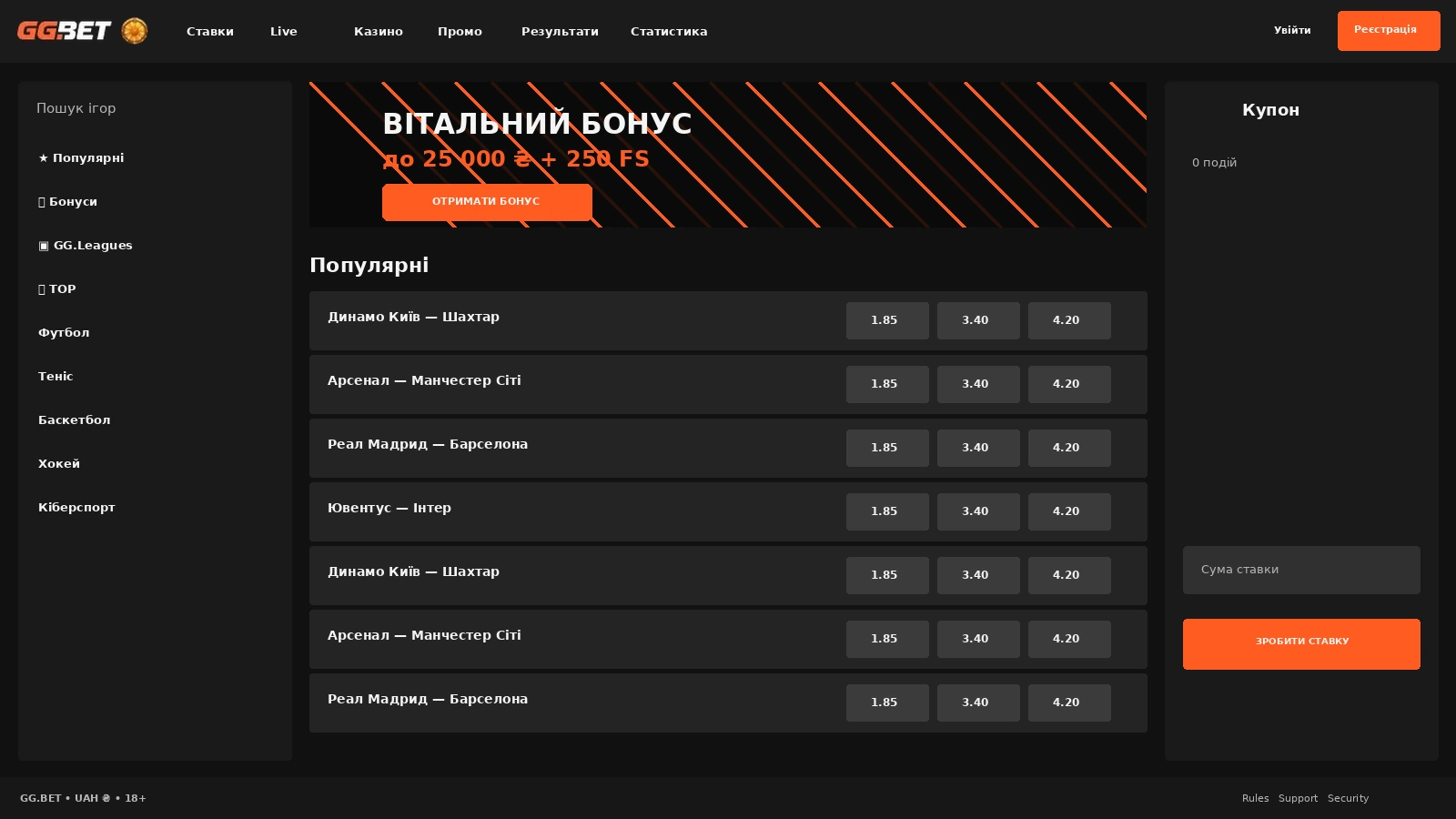
Task: Click the ВІТАЛЬНИЙ БОНУС banner heading
Action: point(537,124)
